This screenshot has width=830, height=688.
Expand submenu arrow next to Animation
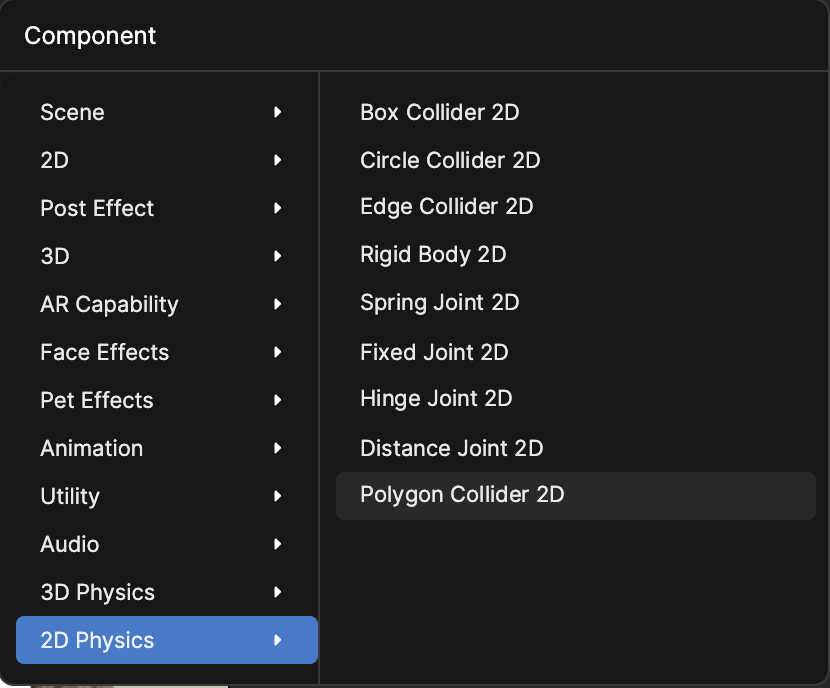coord(277,448)
